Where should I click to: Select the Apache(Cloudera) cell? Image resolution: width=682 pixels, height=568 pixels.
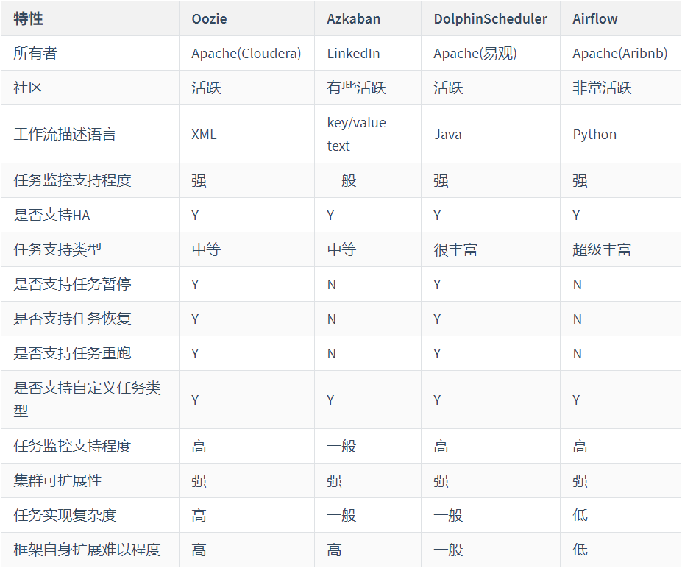tap(246, 53)
